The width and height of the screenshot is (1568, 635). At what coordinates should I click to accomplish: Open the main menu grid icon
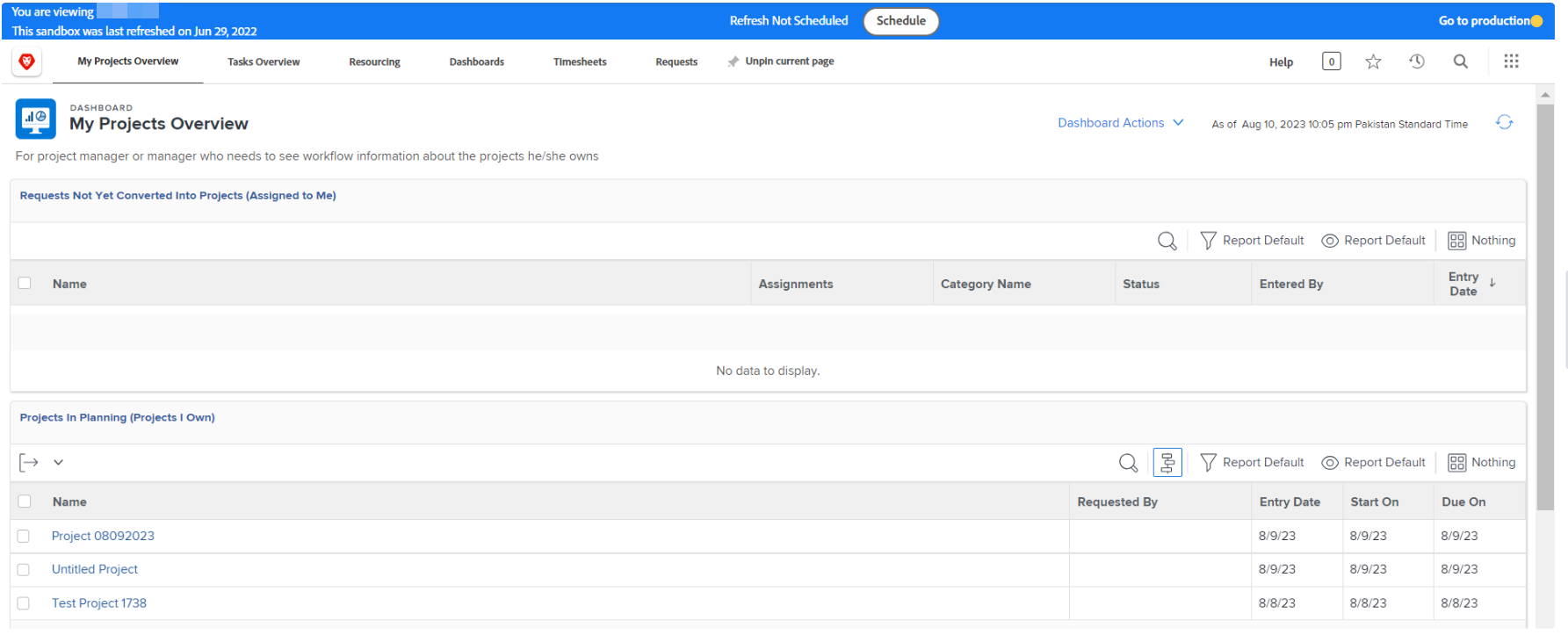coord(1511,61)
